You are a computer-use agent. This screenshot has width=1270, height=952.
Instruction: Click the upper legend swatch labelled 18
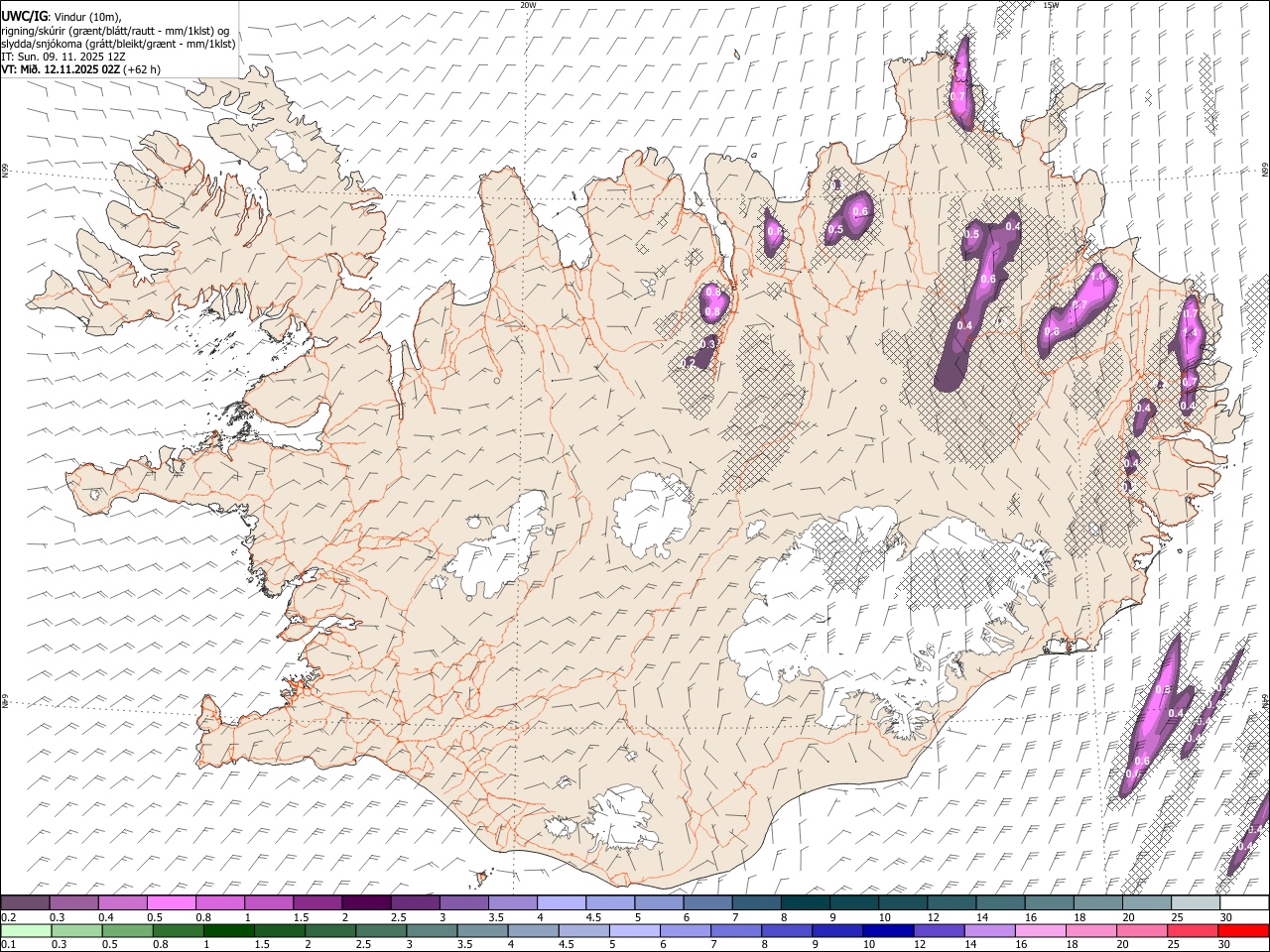pos(1098,902)
